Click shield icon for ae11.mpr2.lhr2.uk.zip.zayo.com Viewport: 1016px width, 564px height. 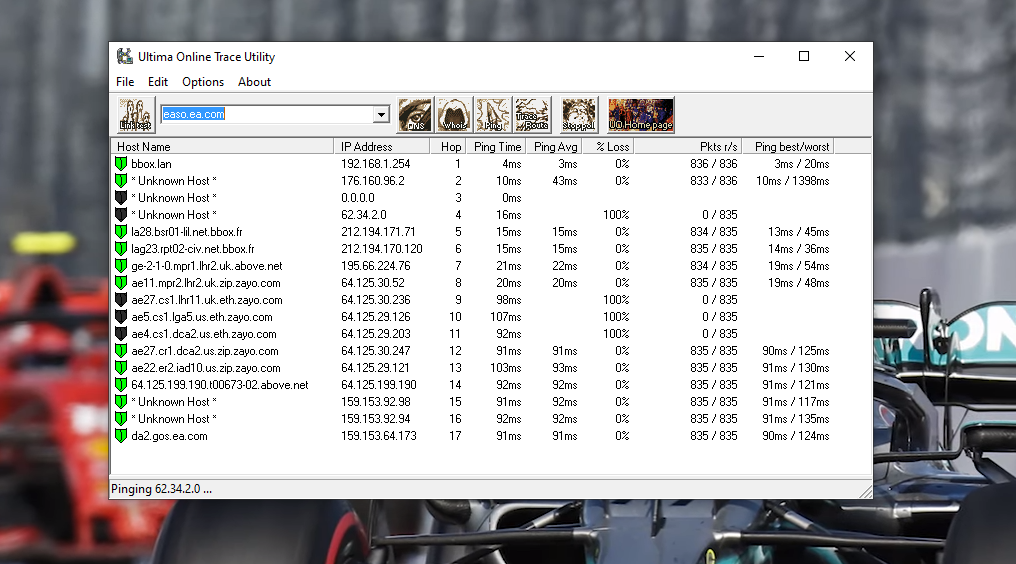point(121,282)
